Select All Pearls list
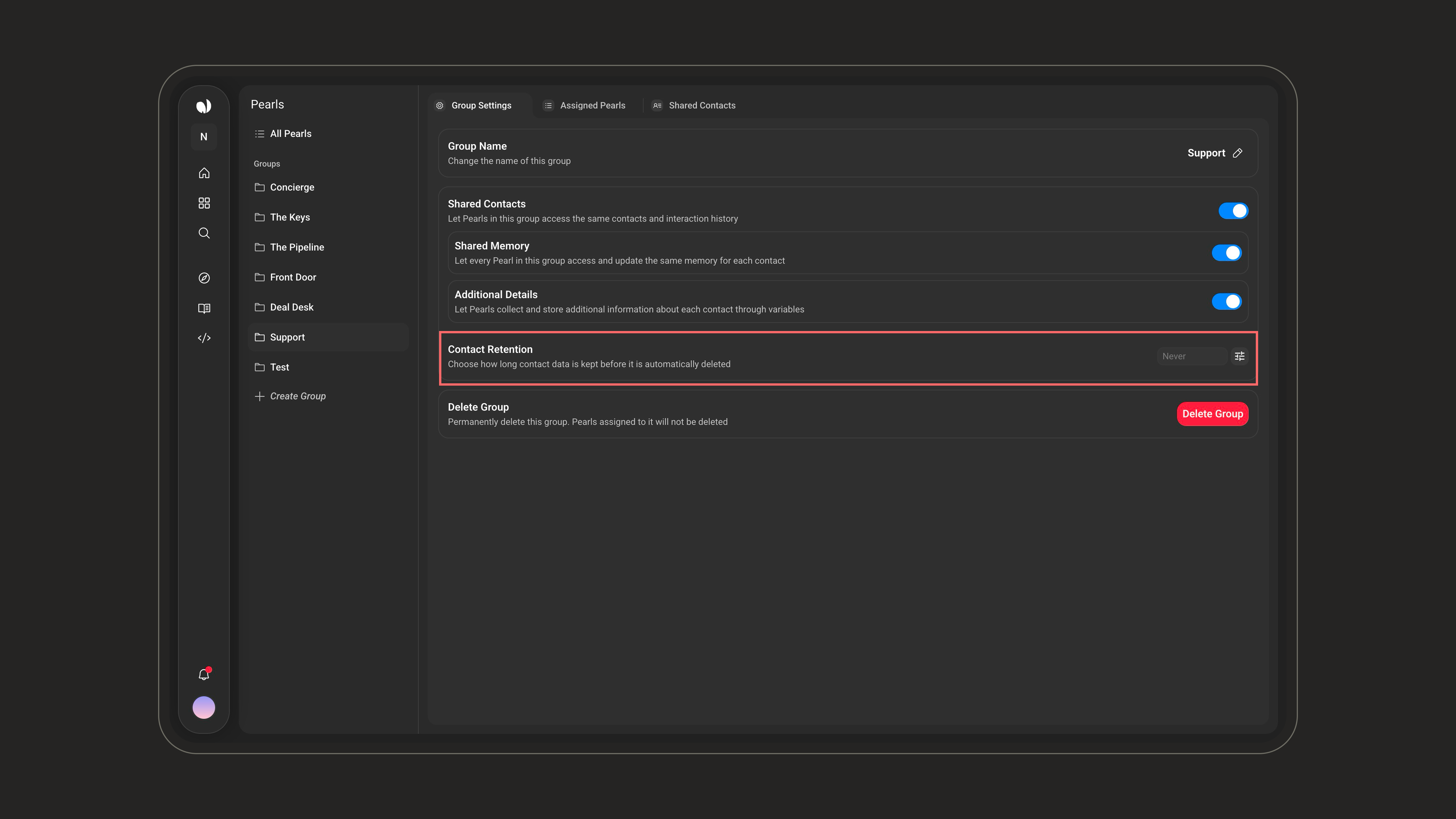Screen dimensions: 1456x819 point(328,134)
